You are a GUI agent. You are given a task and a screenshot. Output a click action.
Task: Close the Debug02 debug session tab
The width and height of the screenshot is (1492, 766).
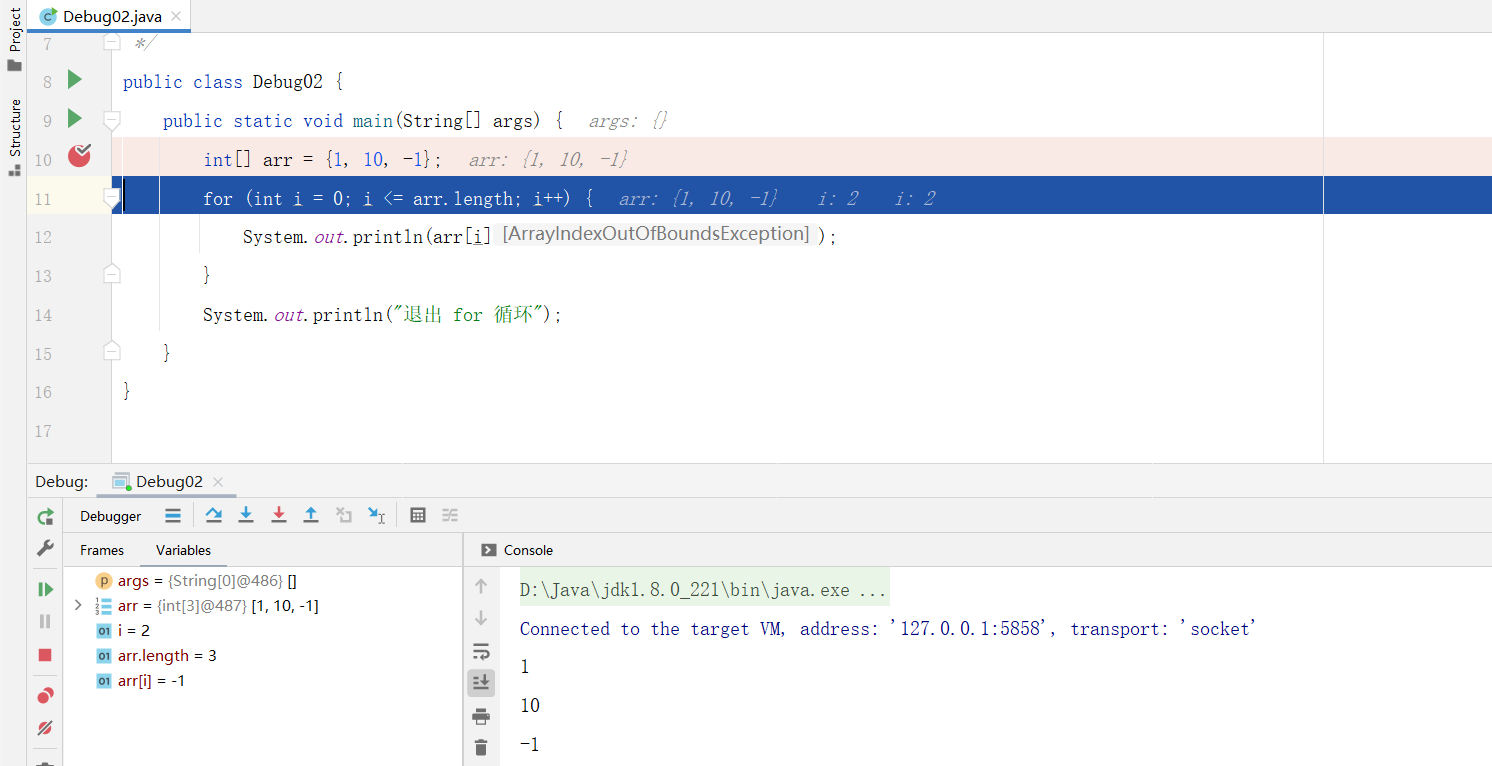point(218,482)
